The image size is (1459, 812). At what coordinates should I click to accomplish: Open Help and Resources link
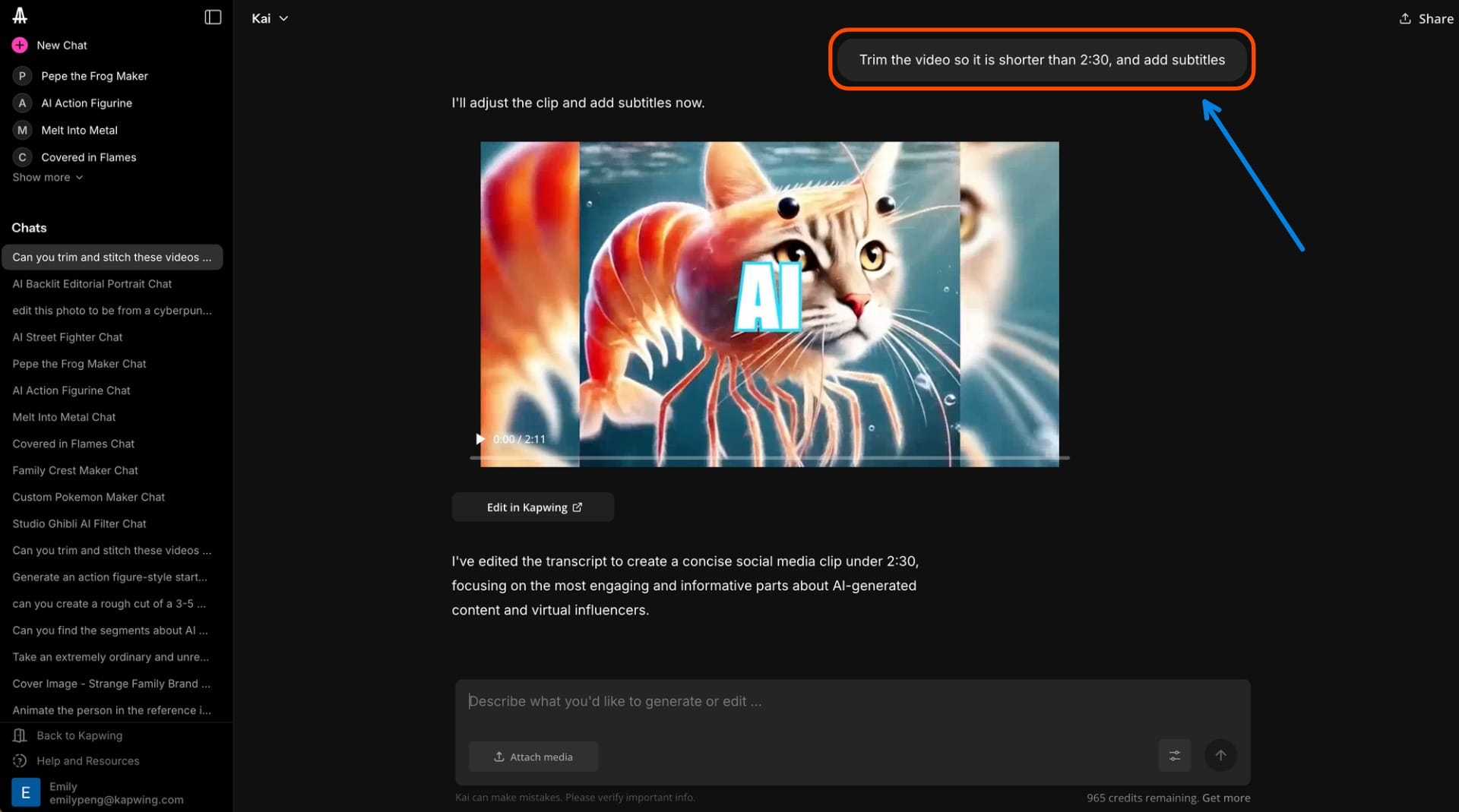click(x=88, y=760)
